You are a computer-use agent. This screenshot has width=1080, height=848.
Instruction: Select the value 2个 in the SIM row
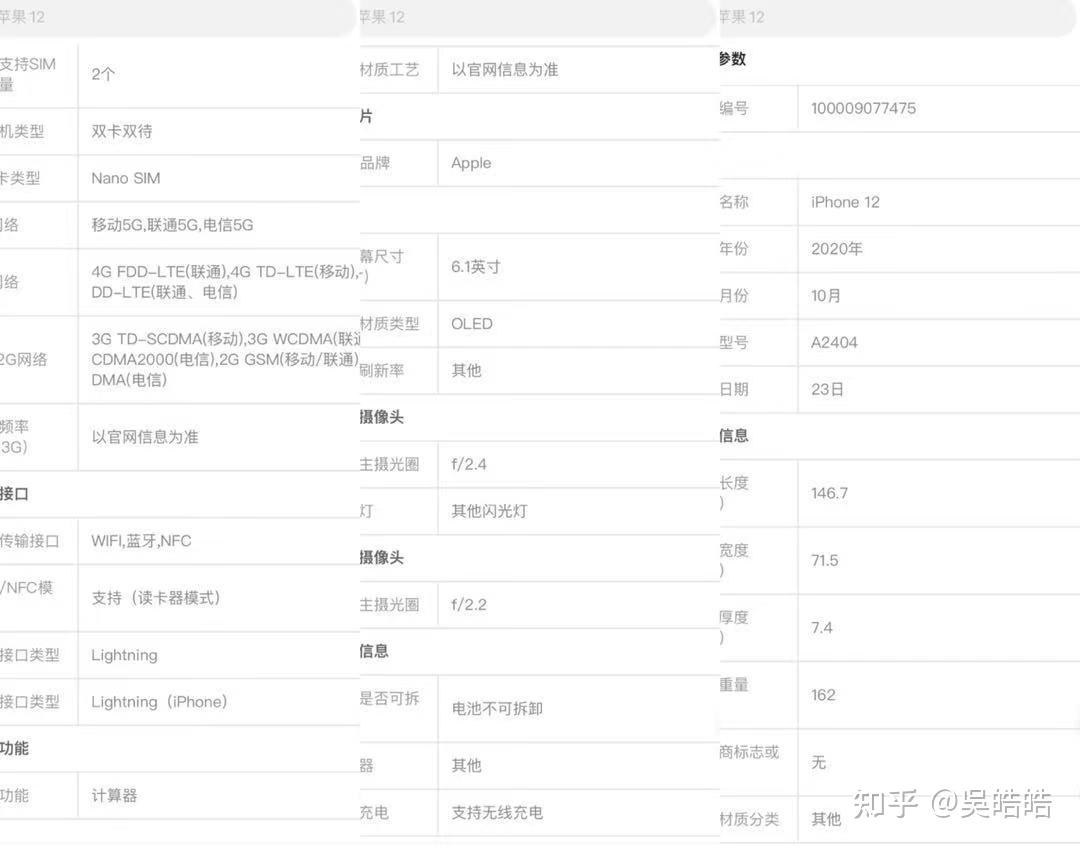coord(103,74)
